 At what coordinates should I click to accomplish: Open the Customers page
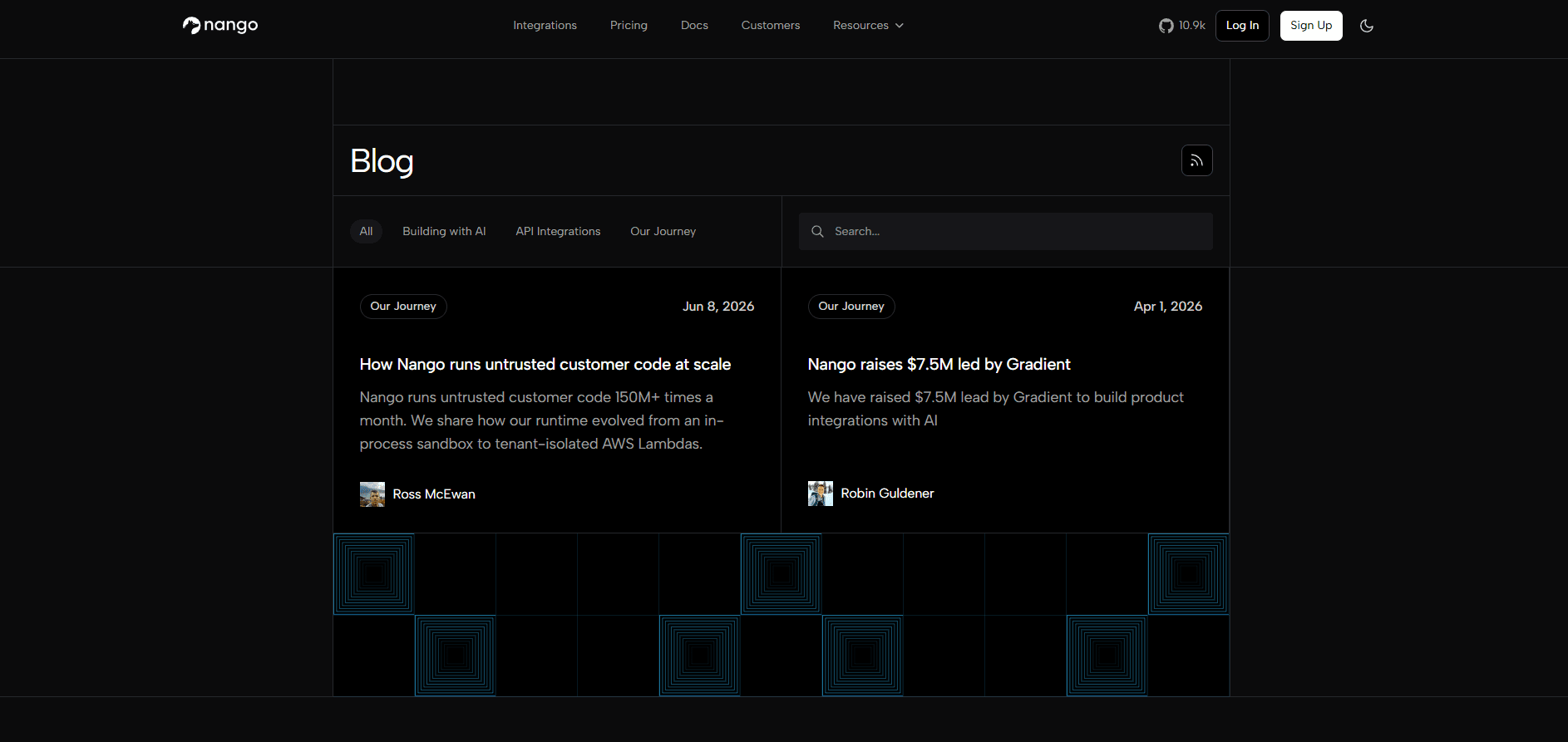(x=771, y=26)
